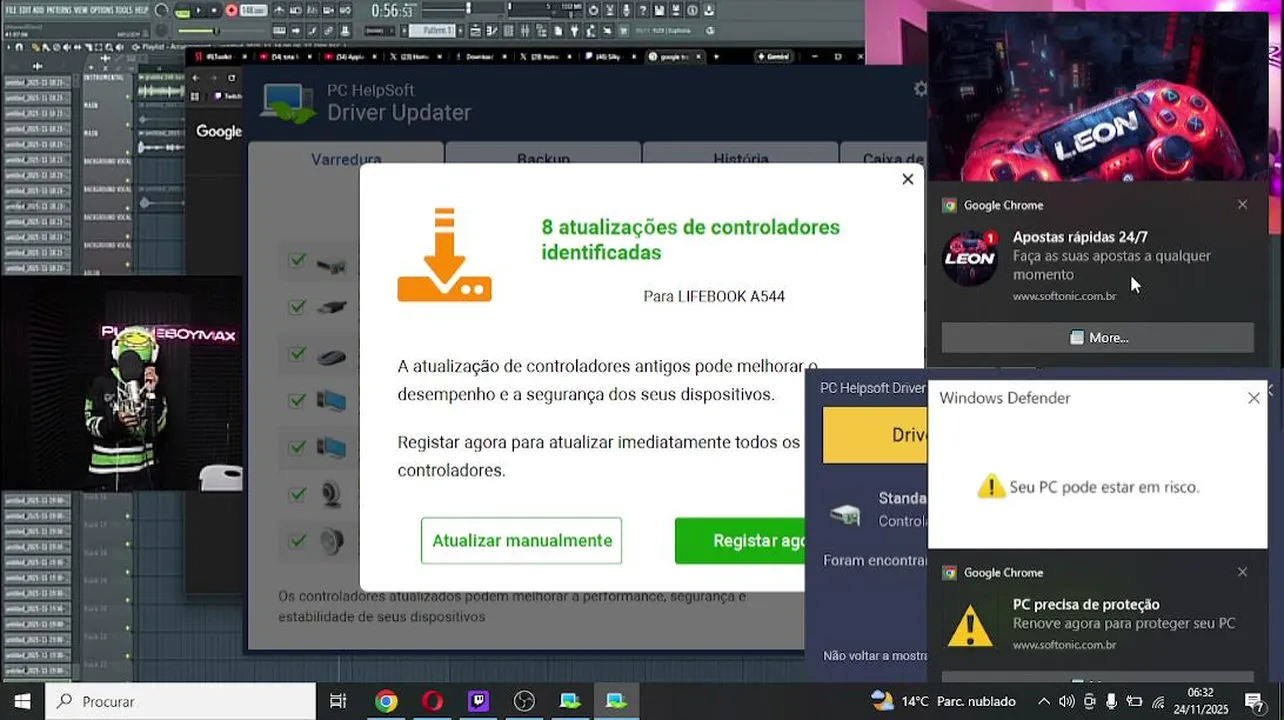The height and width of the screenshot is (720, 1284).
Task: Uncheck the topmost driver list checkbox
Action: [297, 260]
